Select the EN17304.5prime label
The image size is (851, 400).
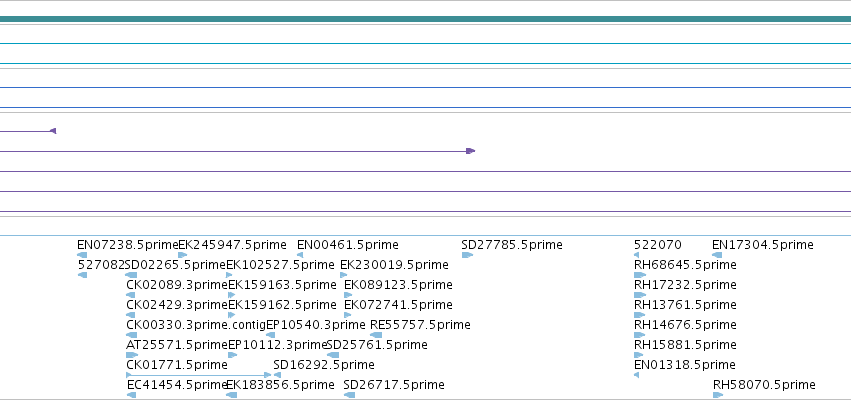(x=763, y=245)
